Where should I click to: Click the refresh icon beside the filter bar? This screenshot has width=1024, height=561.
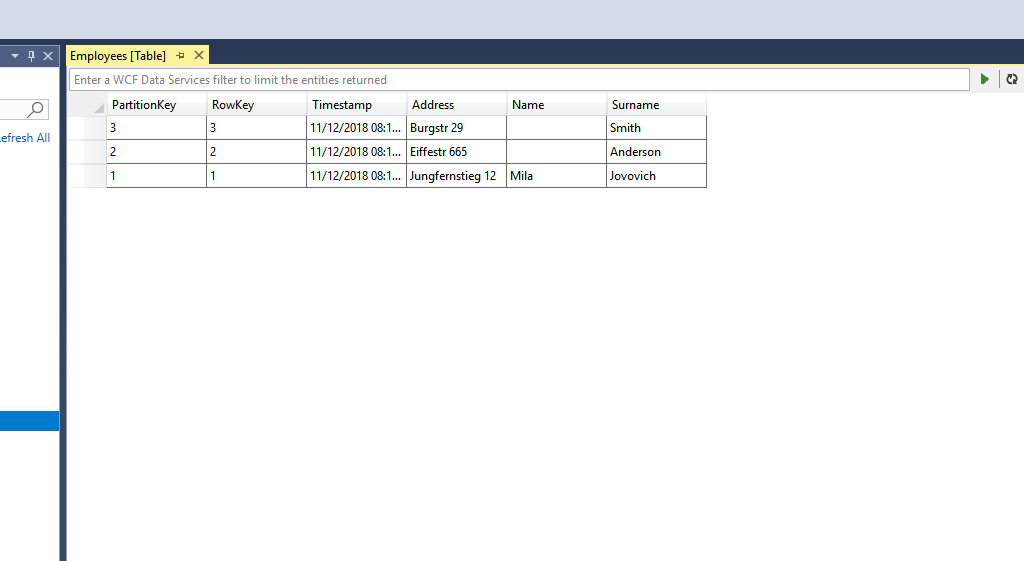[x=1012, y=79]
